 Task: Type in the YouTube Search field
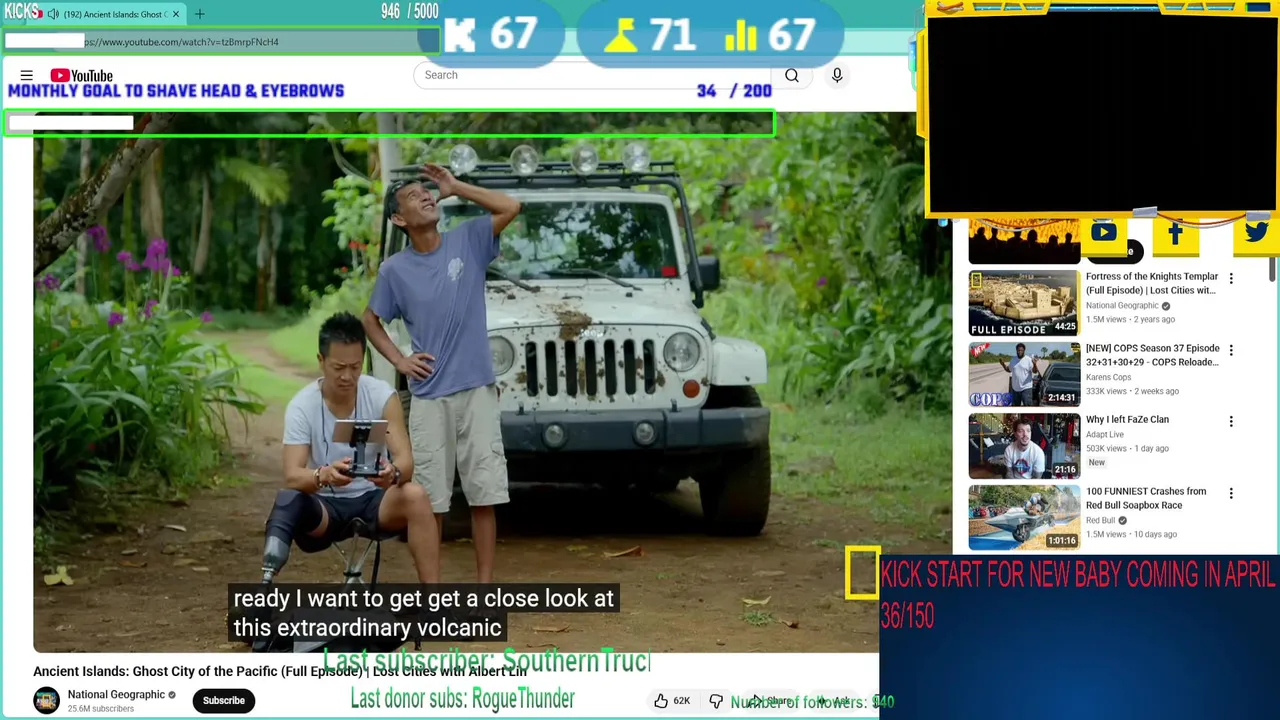tap(592, 75)
